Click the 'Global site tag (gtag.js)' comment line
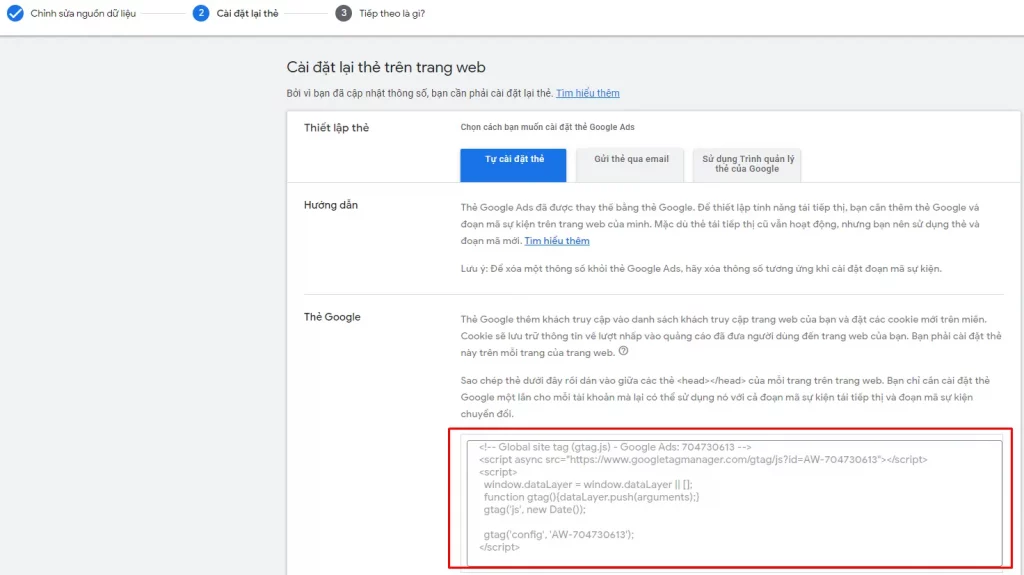Screen dimensions: 1024x575 pos(615,447)
